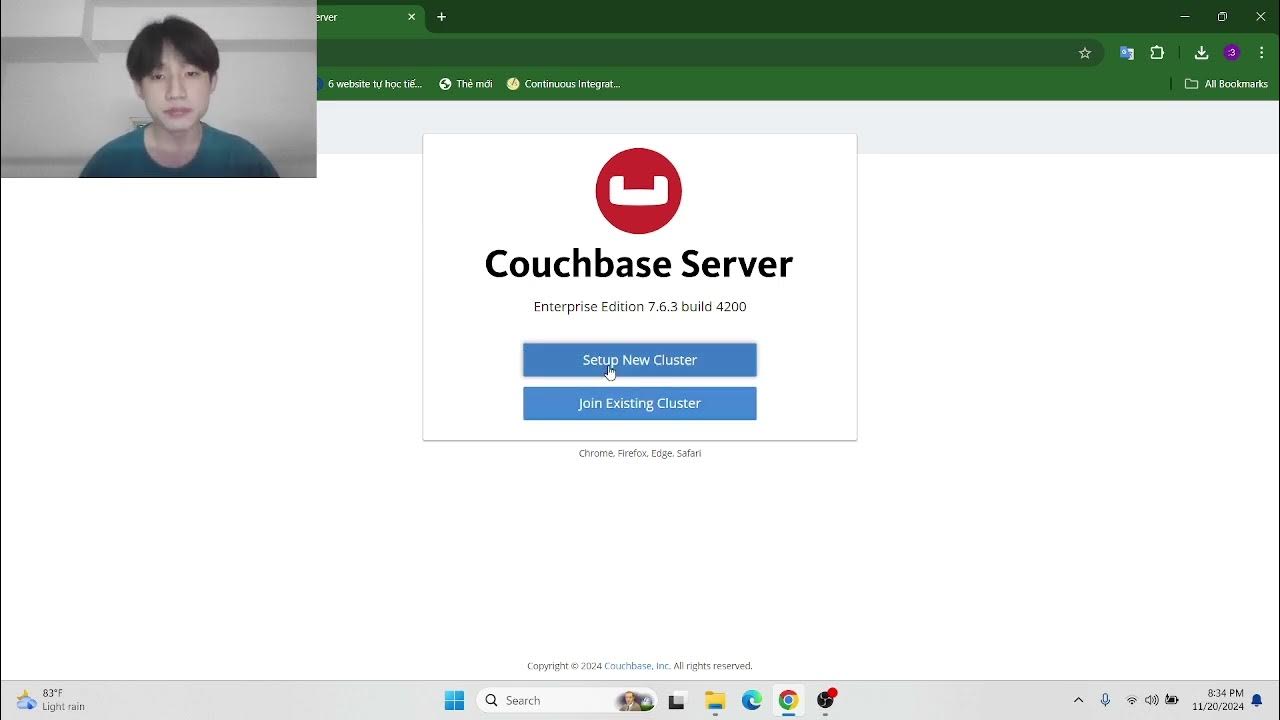Minimize the Chrome window

click(1185, 17)
